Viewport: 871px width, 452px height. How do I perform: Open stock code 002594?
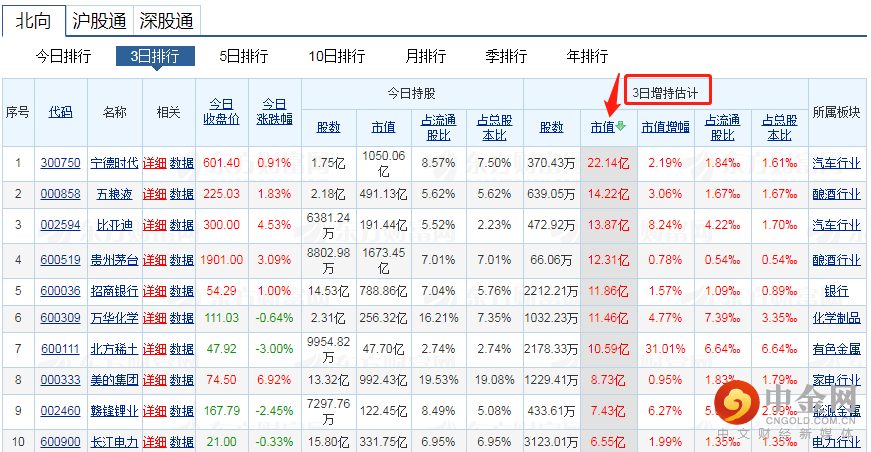pyautogui.click(x=61, y=225)
